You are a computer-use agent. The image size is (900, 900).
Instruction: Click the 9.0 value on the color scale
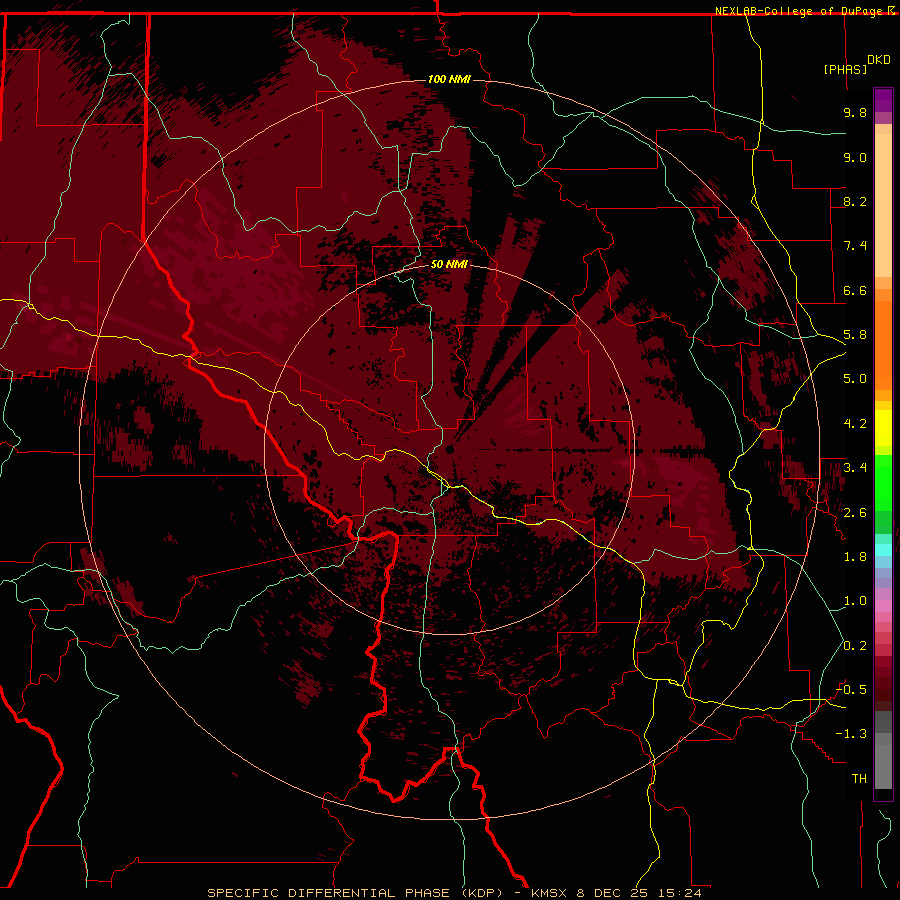point(855,157)
